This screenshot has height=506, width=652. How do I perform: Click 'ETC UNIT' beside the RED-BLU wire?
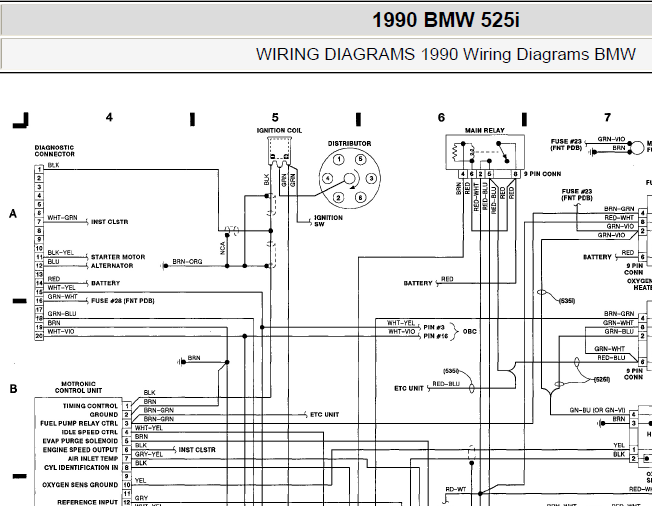409,388
